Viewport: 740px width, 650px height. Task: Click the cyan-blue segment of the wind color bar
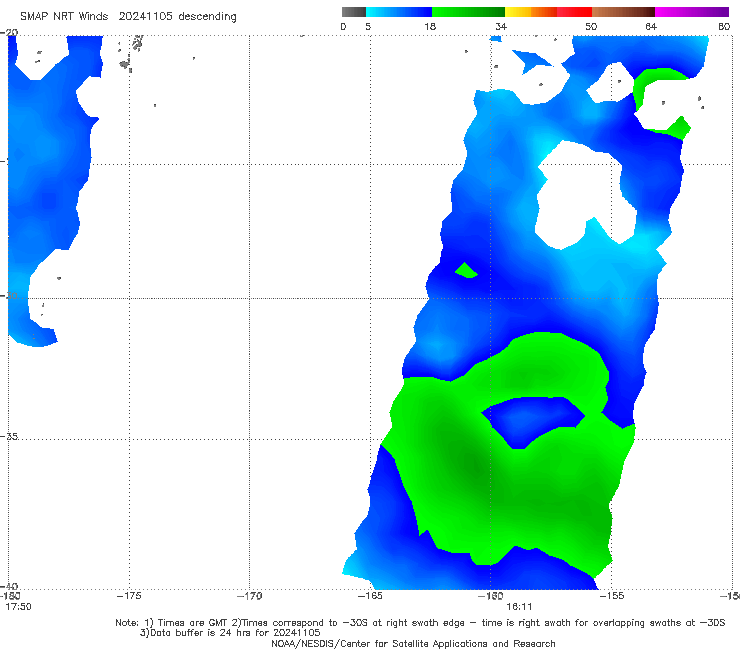(399, 12)
